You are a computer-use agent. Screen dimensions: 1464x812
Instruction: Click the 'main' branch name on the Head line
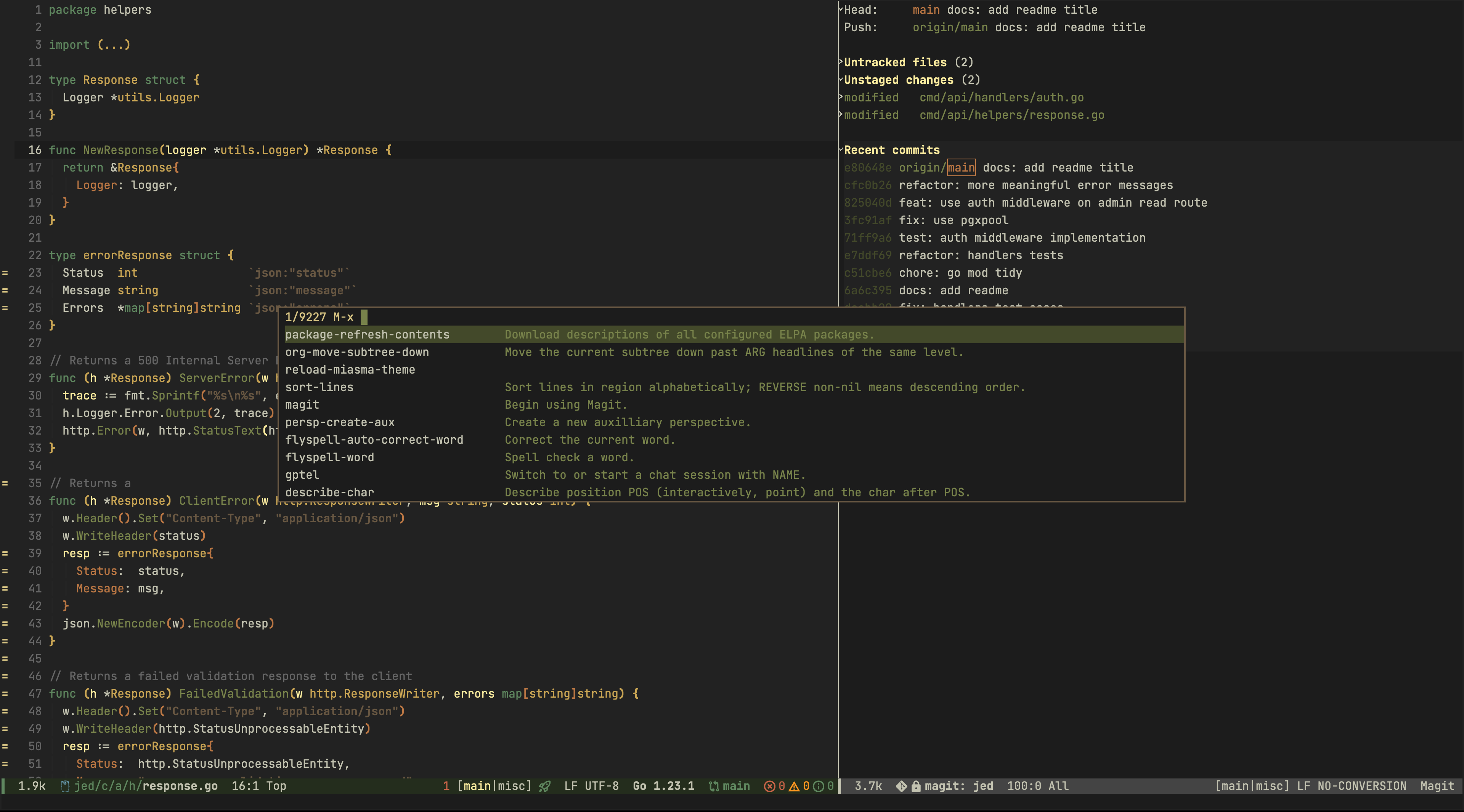926,10
